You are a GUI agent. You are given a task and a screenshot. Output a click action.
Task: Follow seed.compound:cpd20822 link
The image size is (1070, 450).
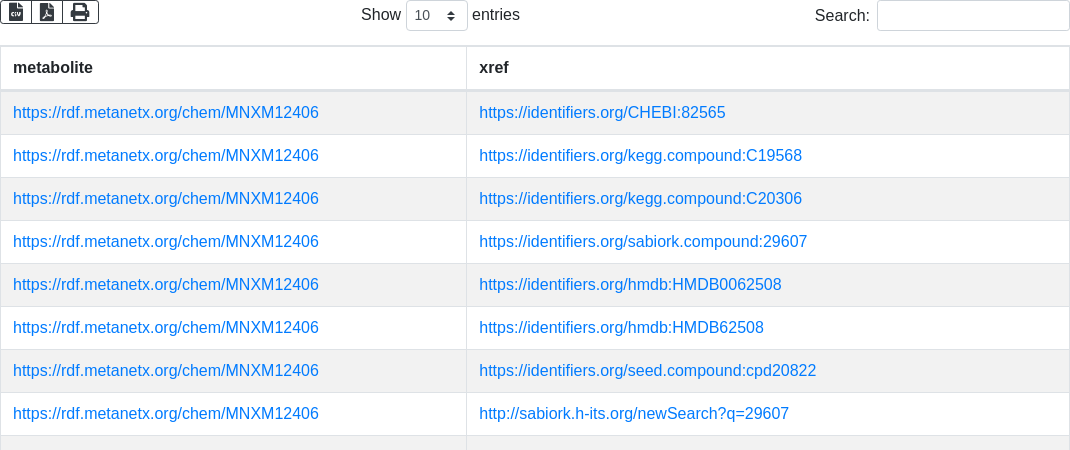[647, 371]
